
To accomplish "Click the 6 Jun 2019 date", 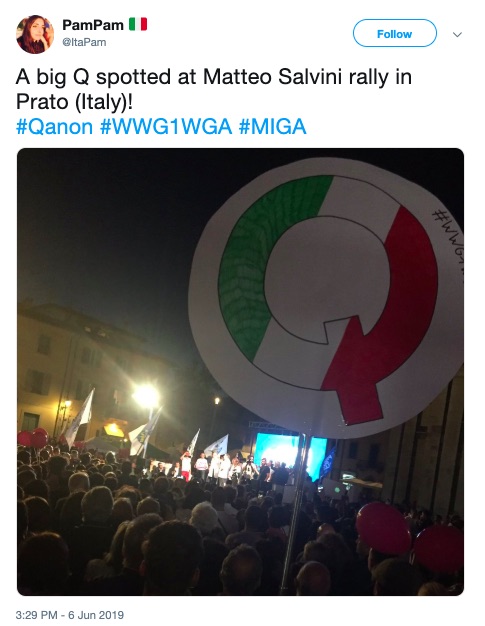I will pos(96,615).
